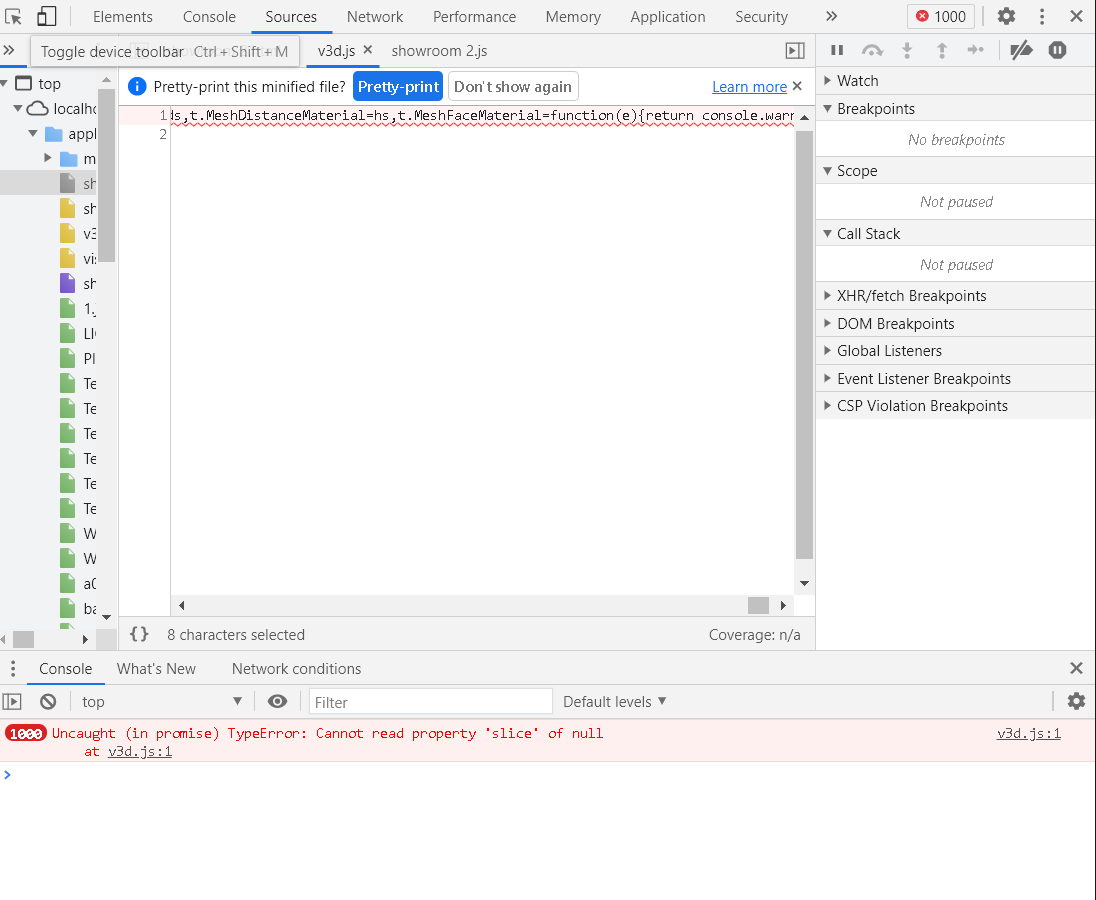This screenshot has width=1096, height=900.
Task: Clear the console with the clear icon
Action: pyautogui.click(x=48, y=702)
